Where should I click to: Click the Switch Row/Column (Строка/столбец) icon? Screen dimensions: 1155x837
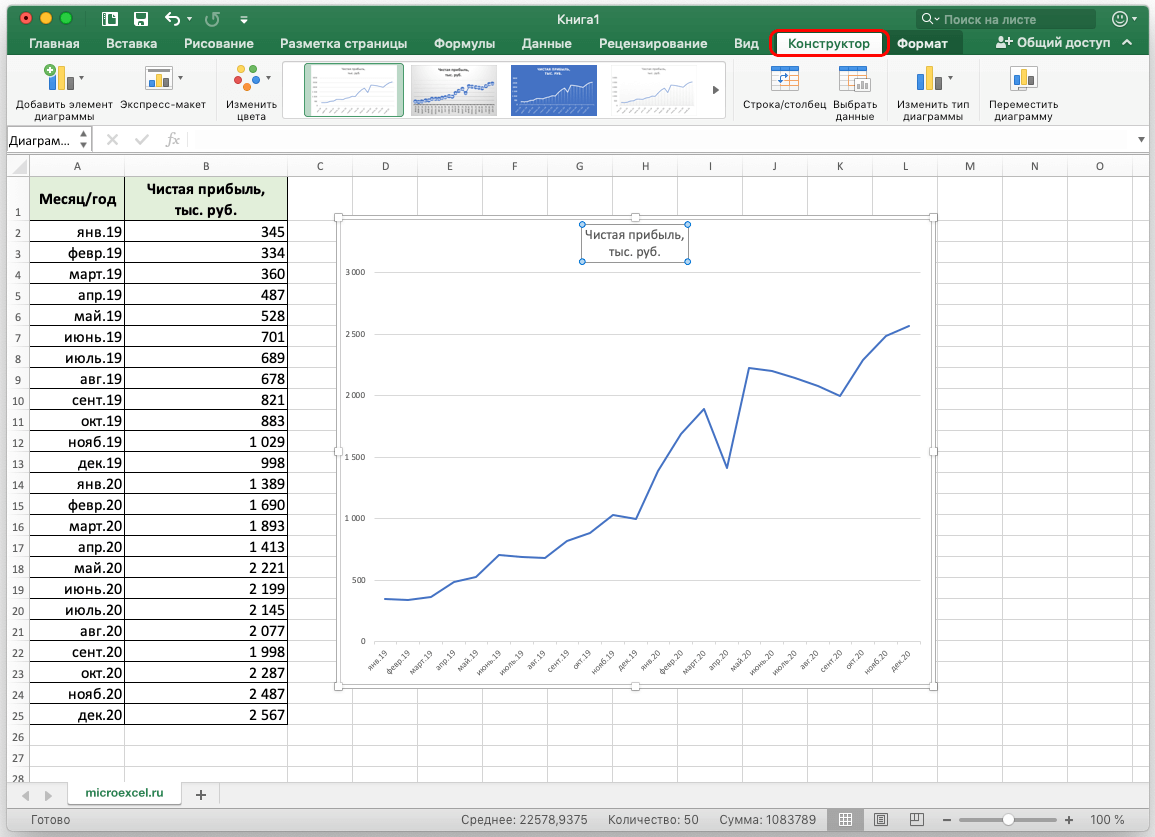coord(784,79)
